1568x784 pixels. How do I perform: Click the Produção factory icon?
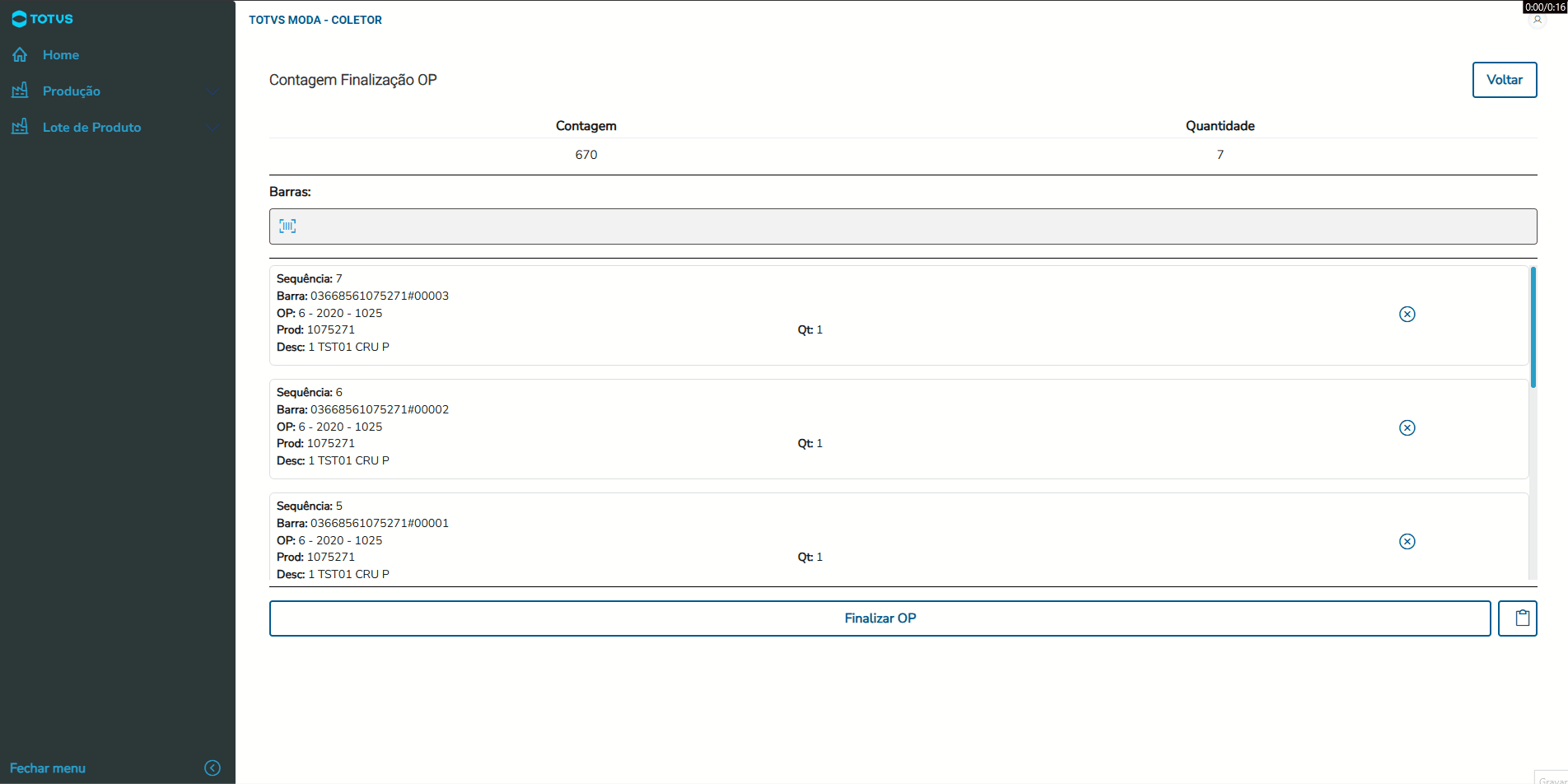click(20, 91)
